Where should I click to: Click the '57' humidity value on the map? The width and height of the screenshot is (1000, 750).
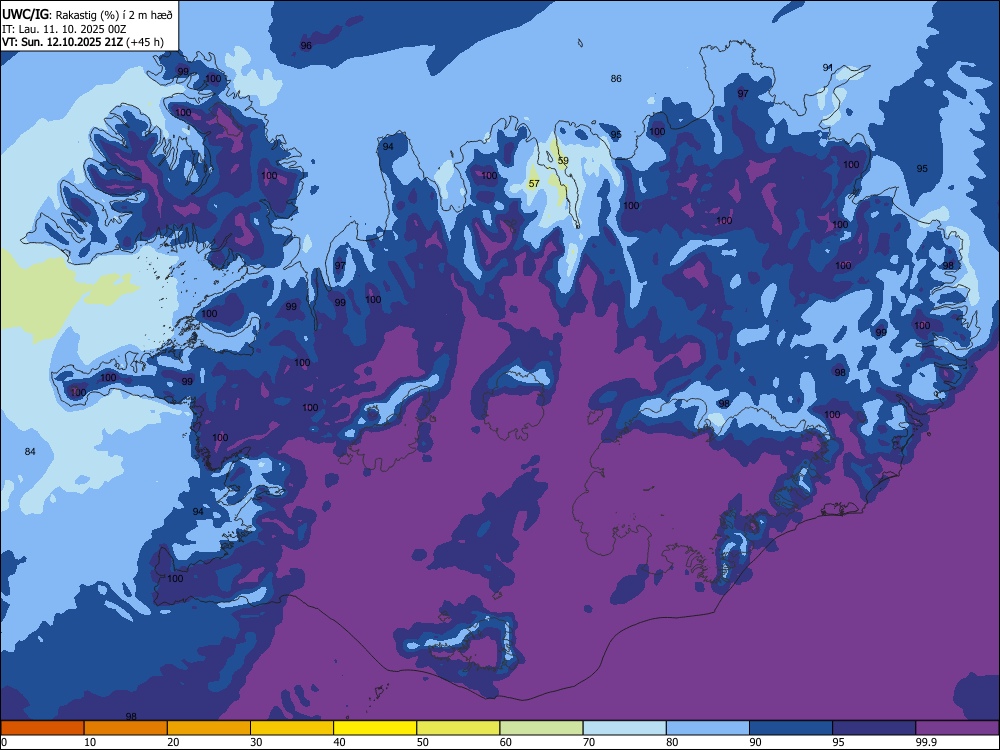(534, 184)
